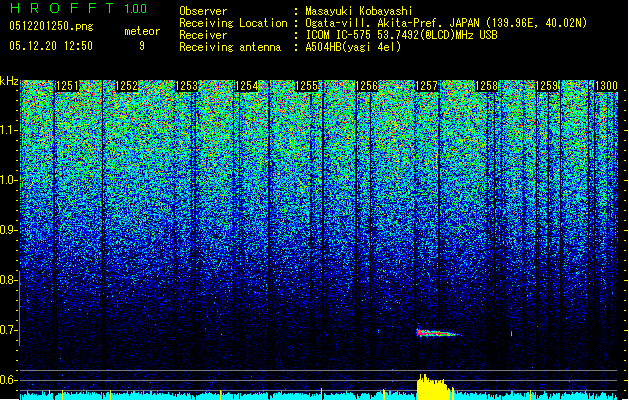Click the Receiving antenna label
This screenshot has width=629, height=400.
(230, 47)
